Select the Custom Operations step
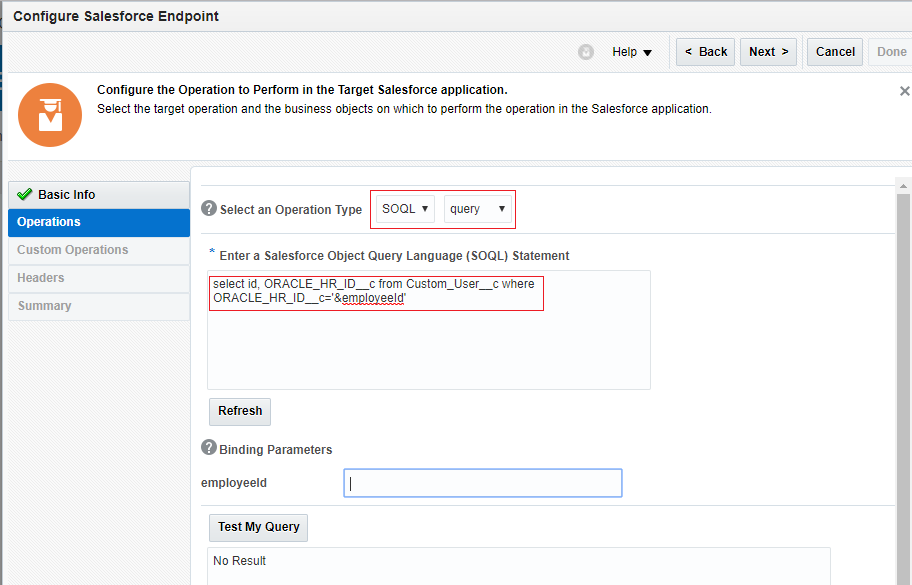 click(99, 251)
